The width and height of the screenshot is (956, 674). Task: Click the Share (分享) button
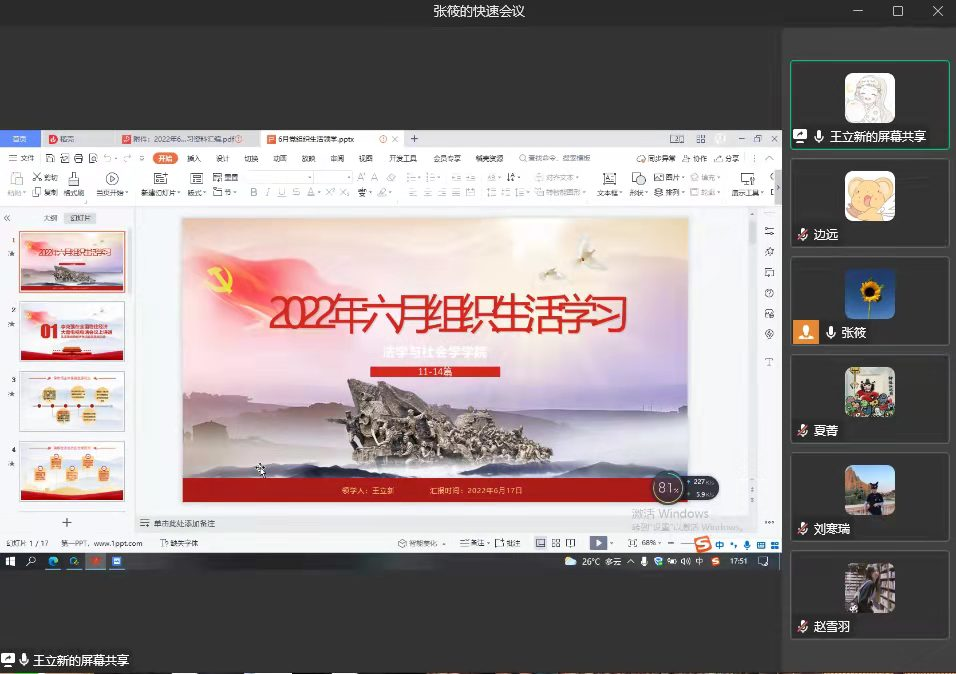(x=729, y=158)
